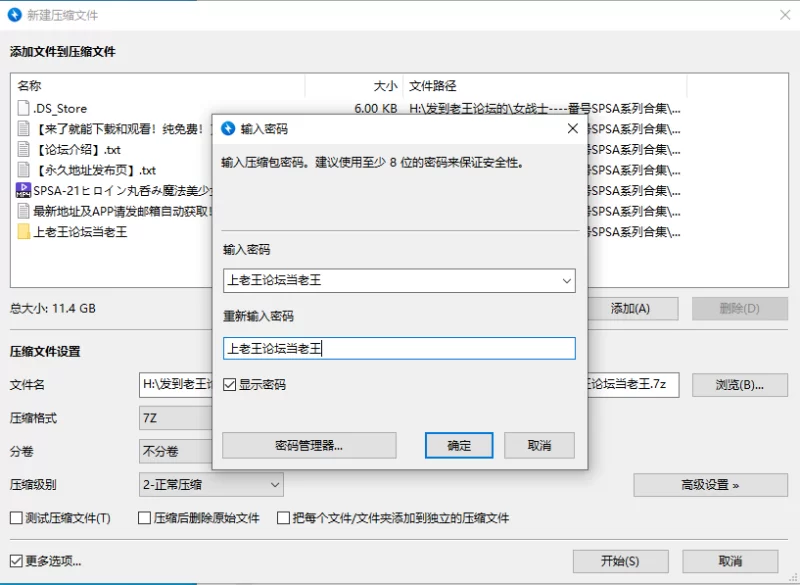The width and height of the screenshot is (800, 585).
Task: Check 把每个文件/文件夹添加到独立的压缩文件 option
Action: pos(283,518)
